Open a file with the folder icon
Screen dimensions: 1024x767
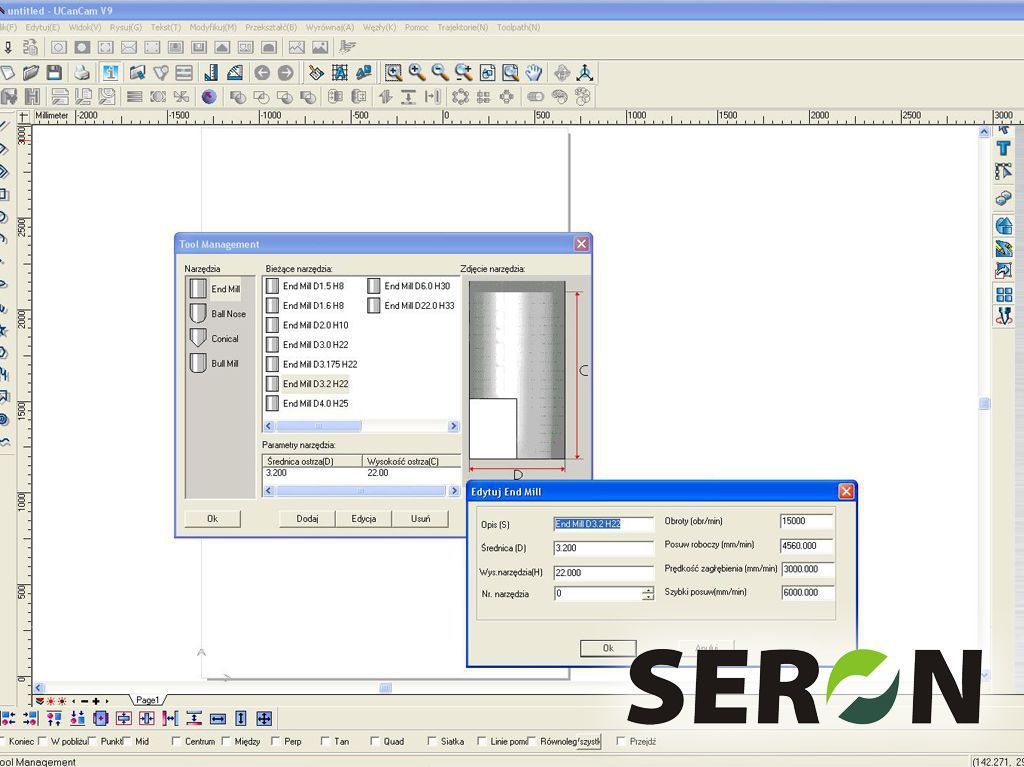click(x=29, y=72)
